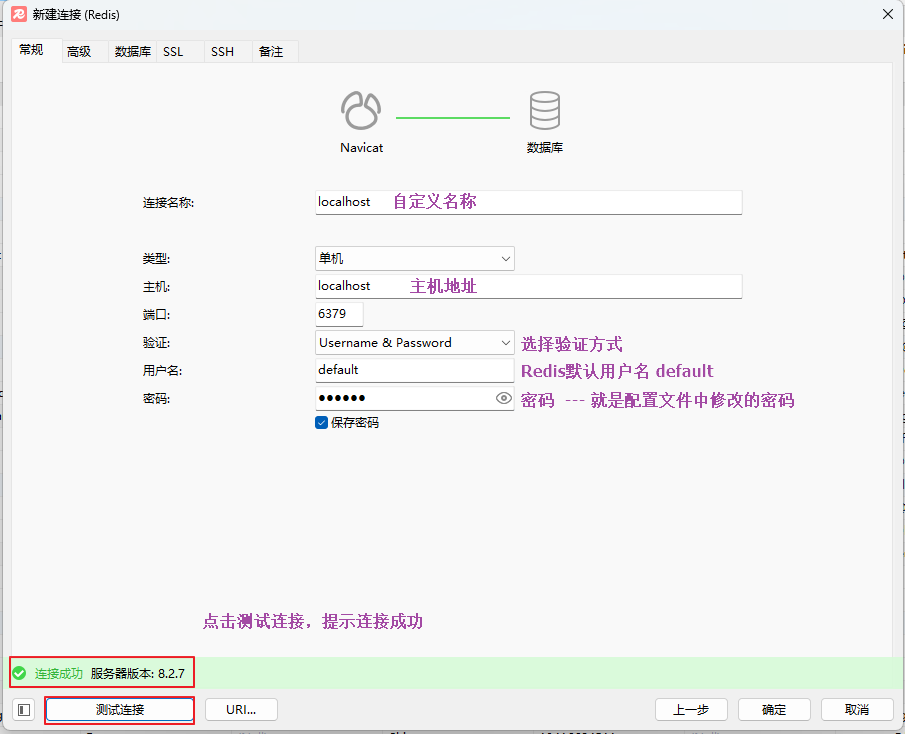905x734 pixels.
Task: Open the 验证 Username & Password dropdown
Action: (414, 343)
